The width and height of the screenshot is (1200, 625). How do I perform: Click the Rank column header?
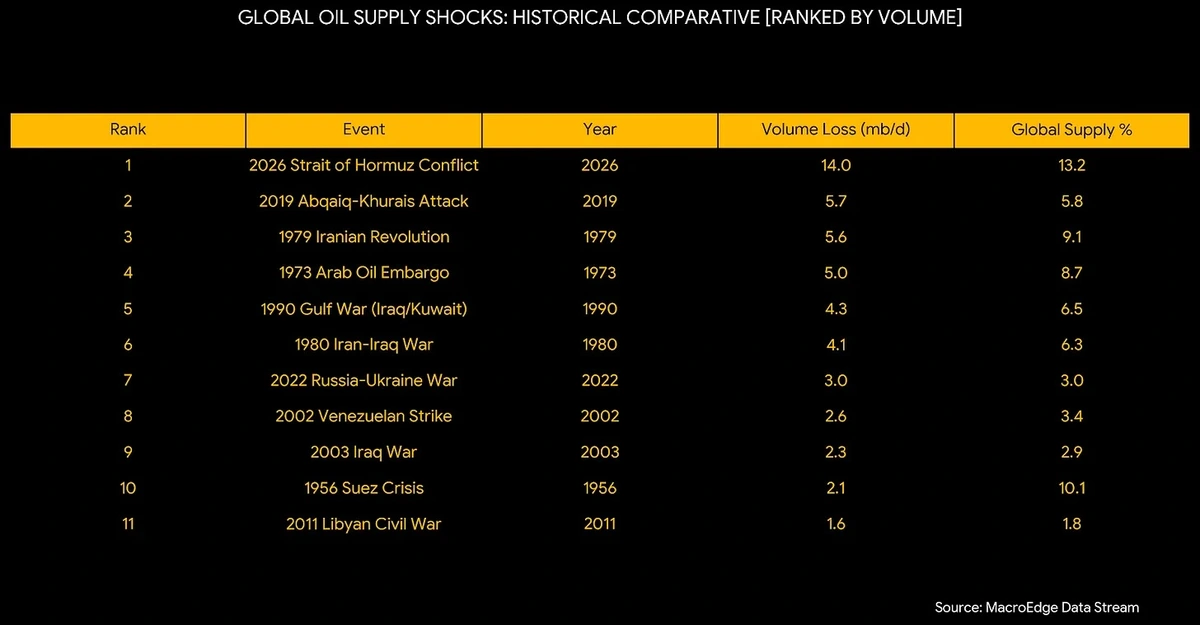coord(128,130)
